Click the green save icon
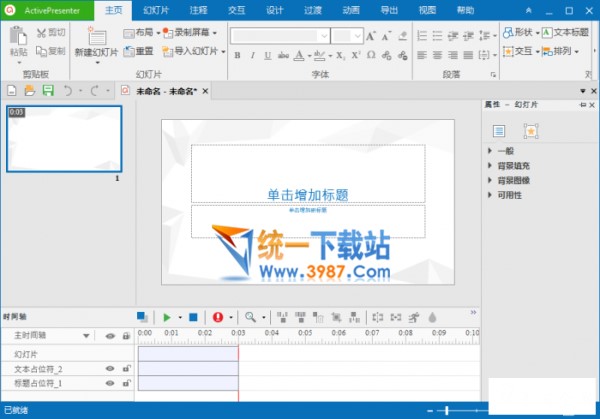Viewport: 600px width, 419px height. (x=48, y=91)
